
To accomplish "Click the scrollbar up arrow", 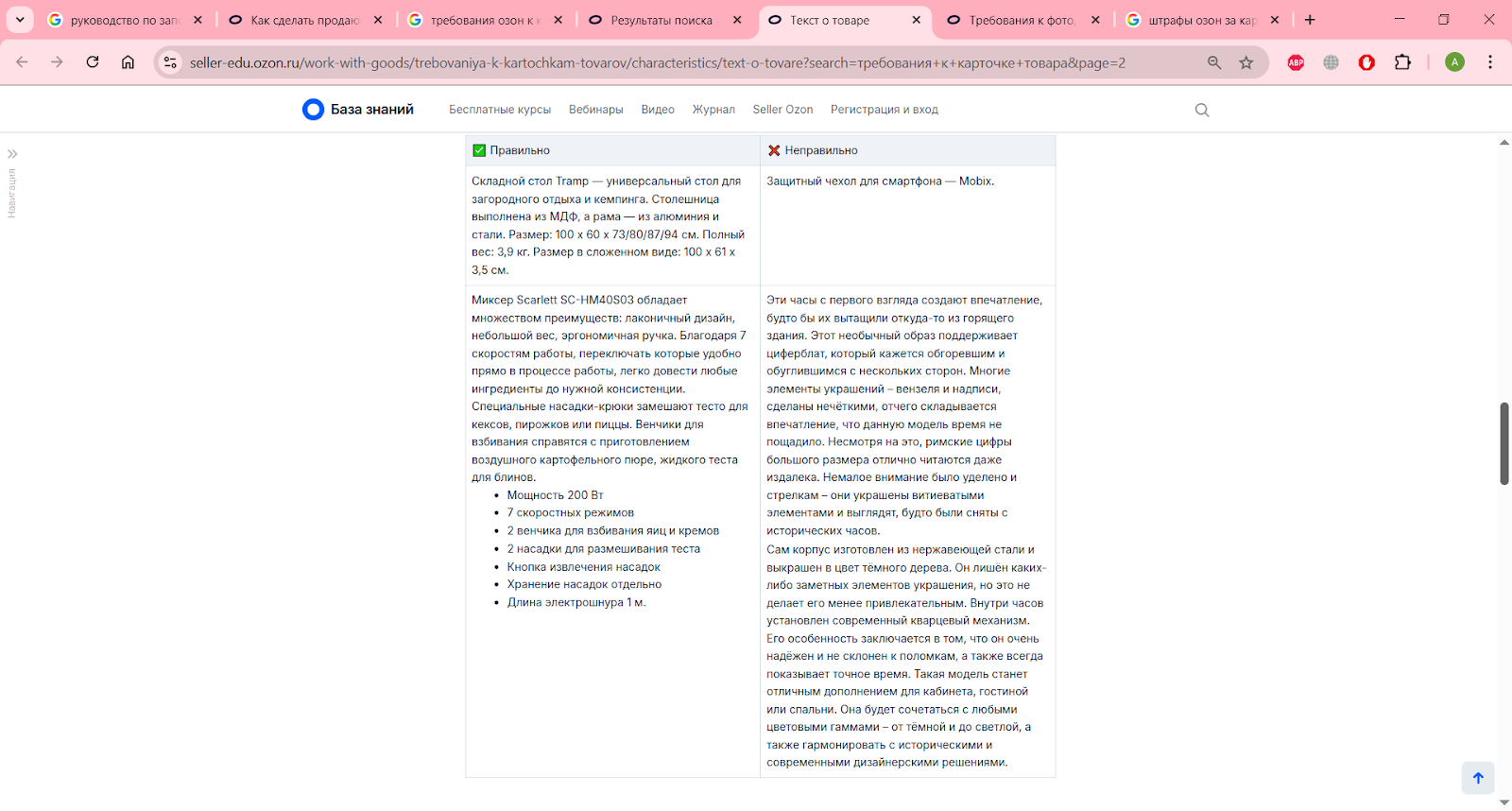I will pos(1504,143).
